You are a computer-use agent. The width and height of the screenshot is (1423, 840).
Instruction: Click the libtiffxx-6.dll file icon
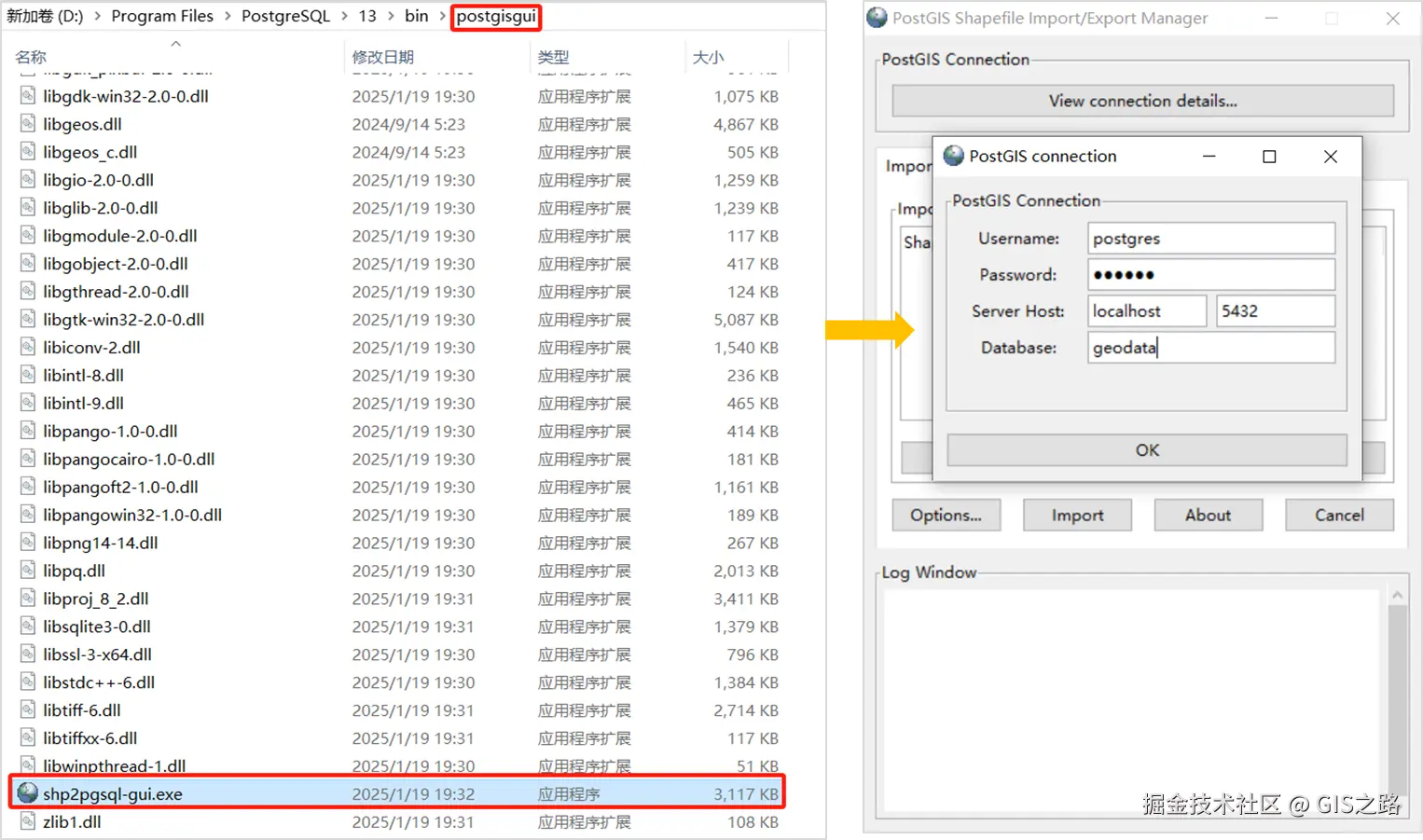tap(28, 737)
